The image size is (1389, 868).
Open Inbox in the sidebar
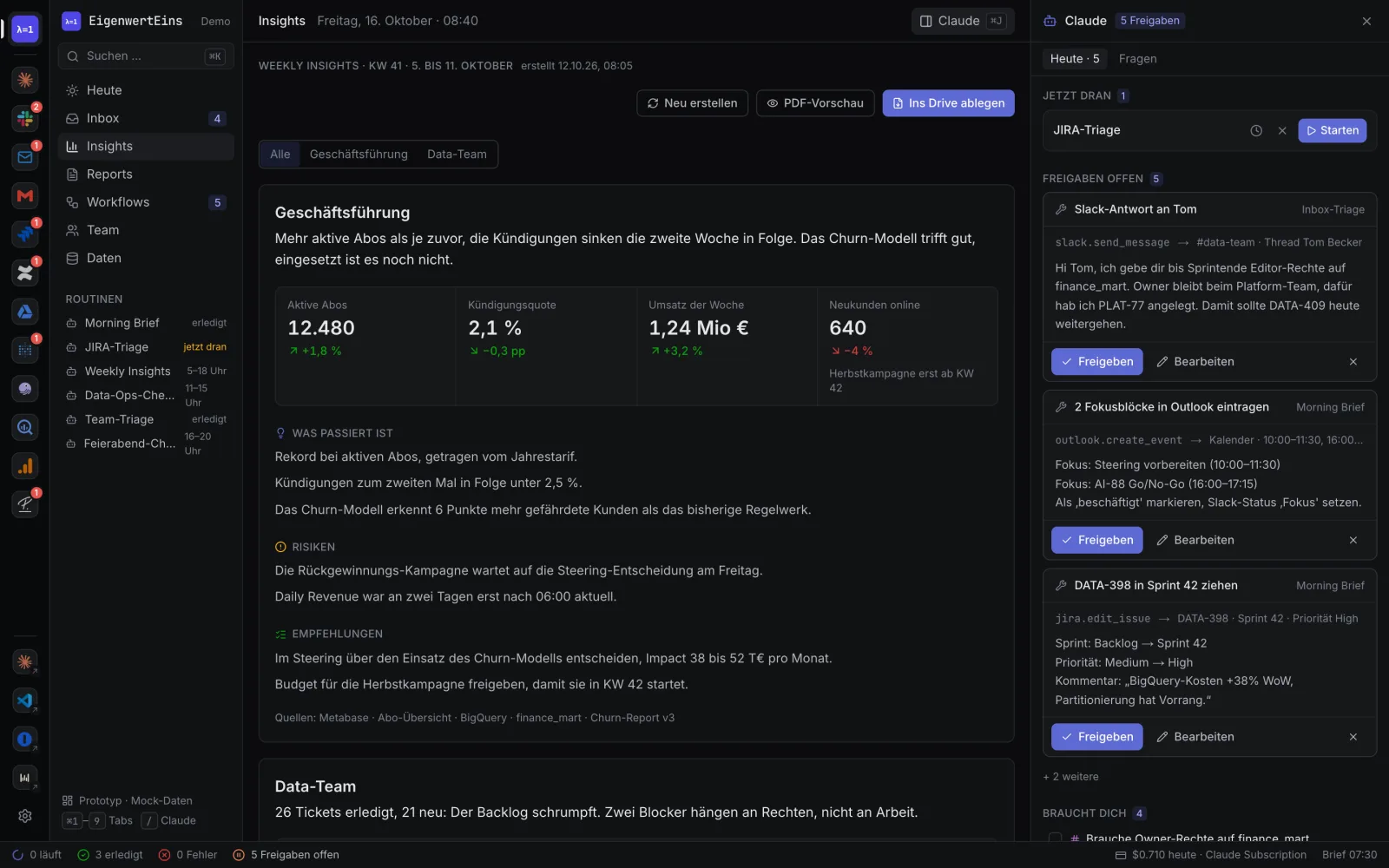(x=146, y=118)
